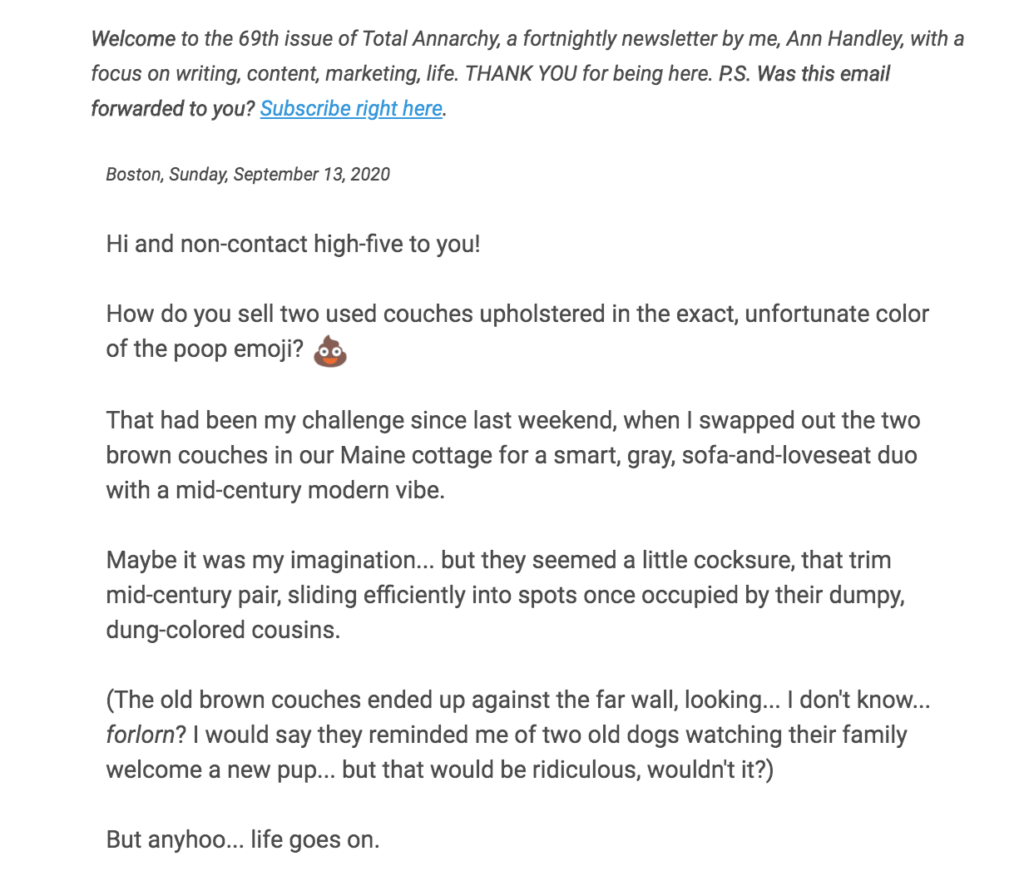Click the "THANK YOU" text in intro

pyautogui.click(x=521, y=74)
